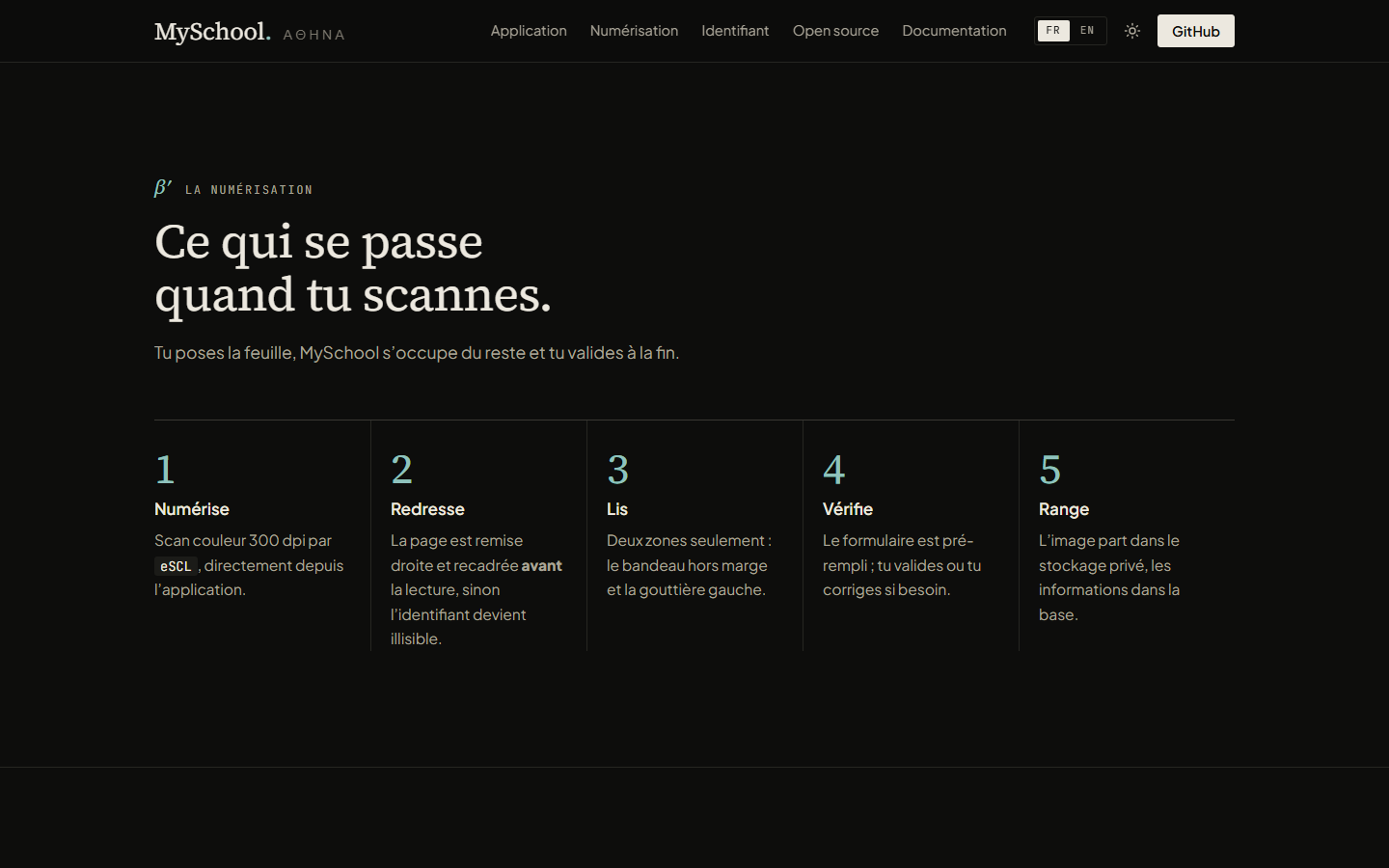Toggle the light/dark theme sun icon
Image resolution: width=1389 pixels, height=868 pixels.
click(x=1132, y=31)
